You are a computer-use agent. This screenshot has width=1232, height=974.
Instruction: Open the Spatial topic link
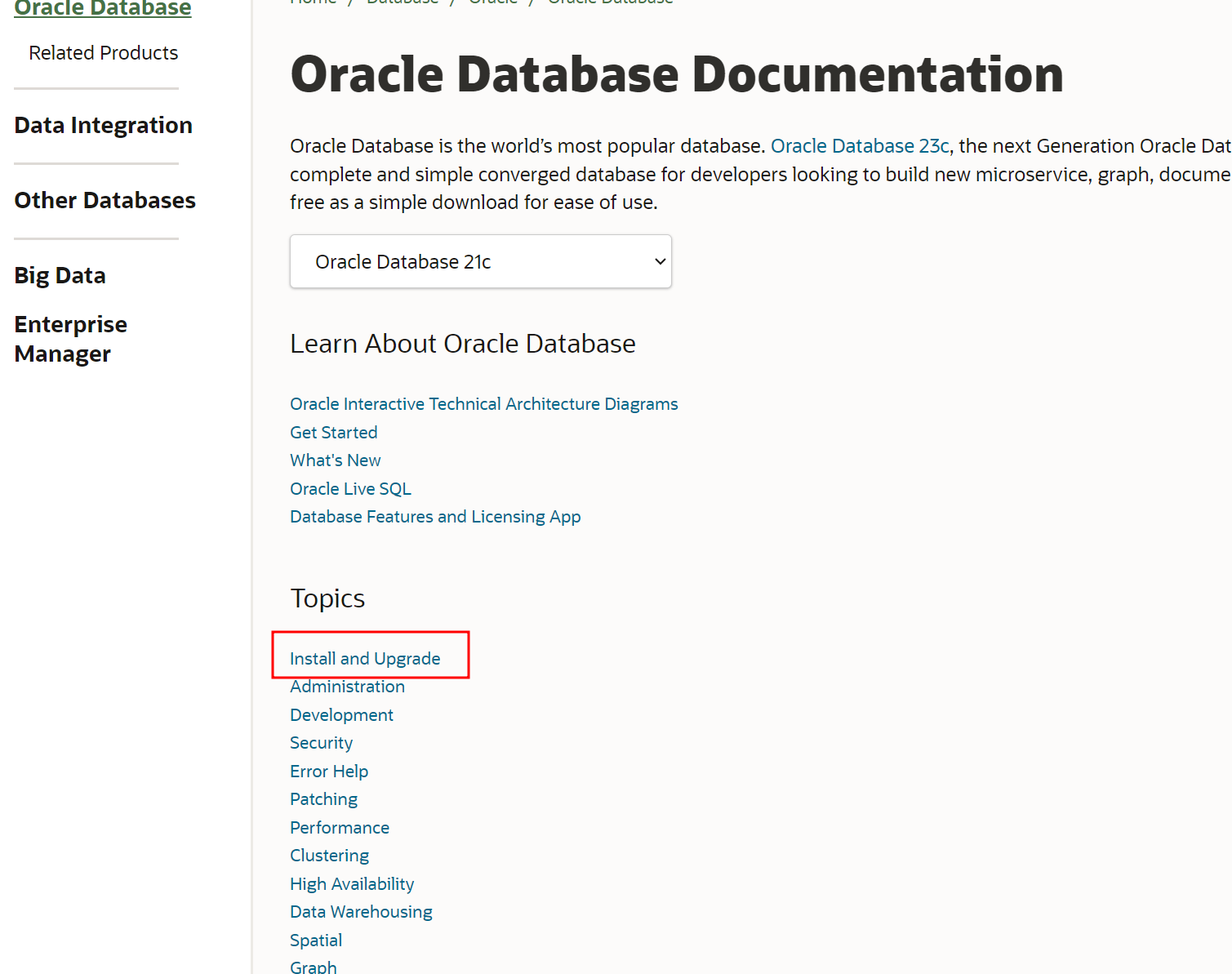point(316,941)
